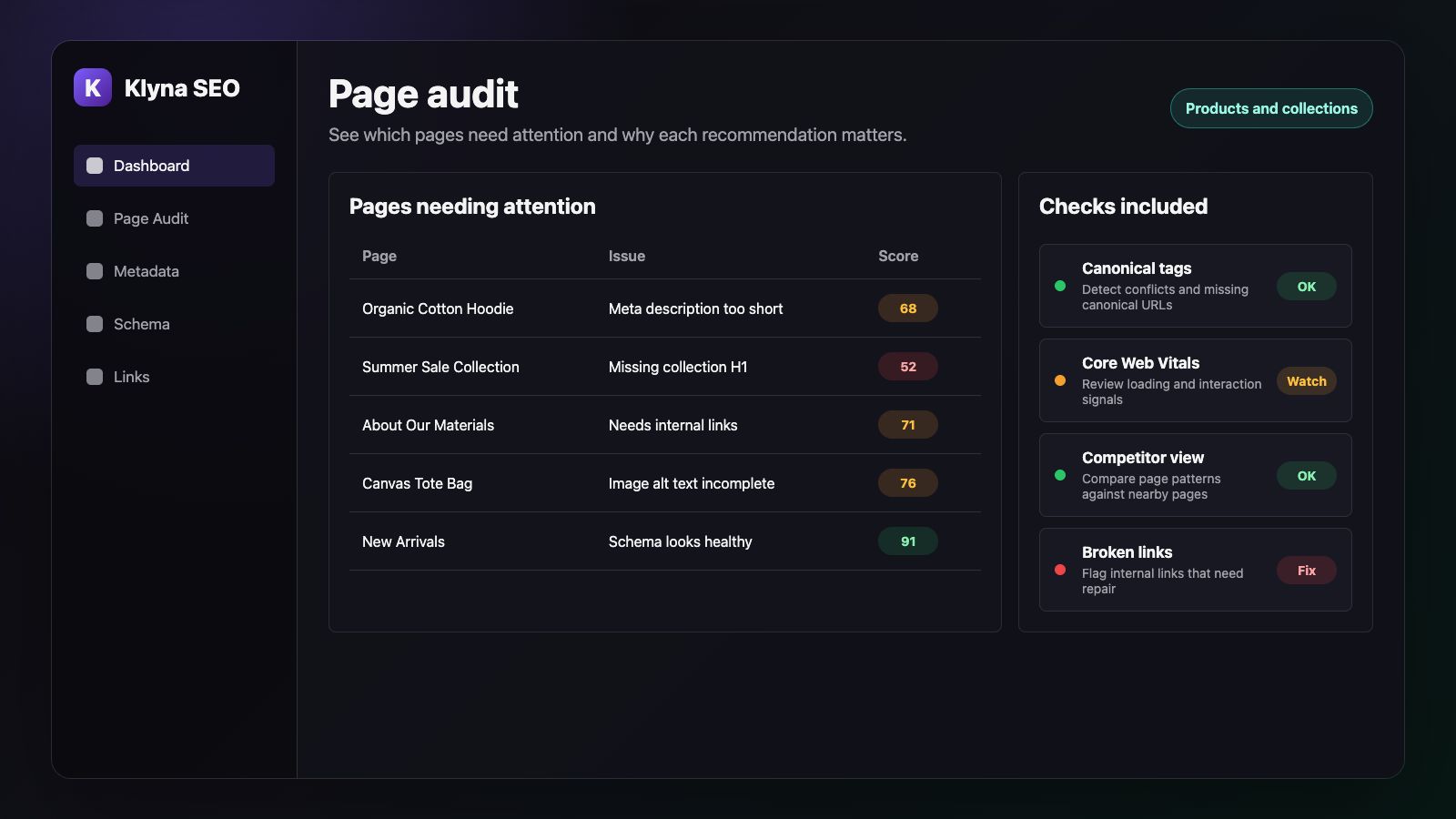Open the Metadata section
The width and height of the screenshot is (1456, 819).
174,271
